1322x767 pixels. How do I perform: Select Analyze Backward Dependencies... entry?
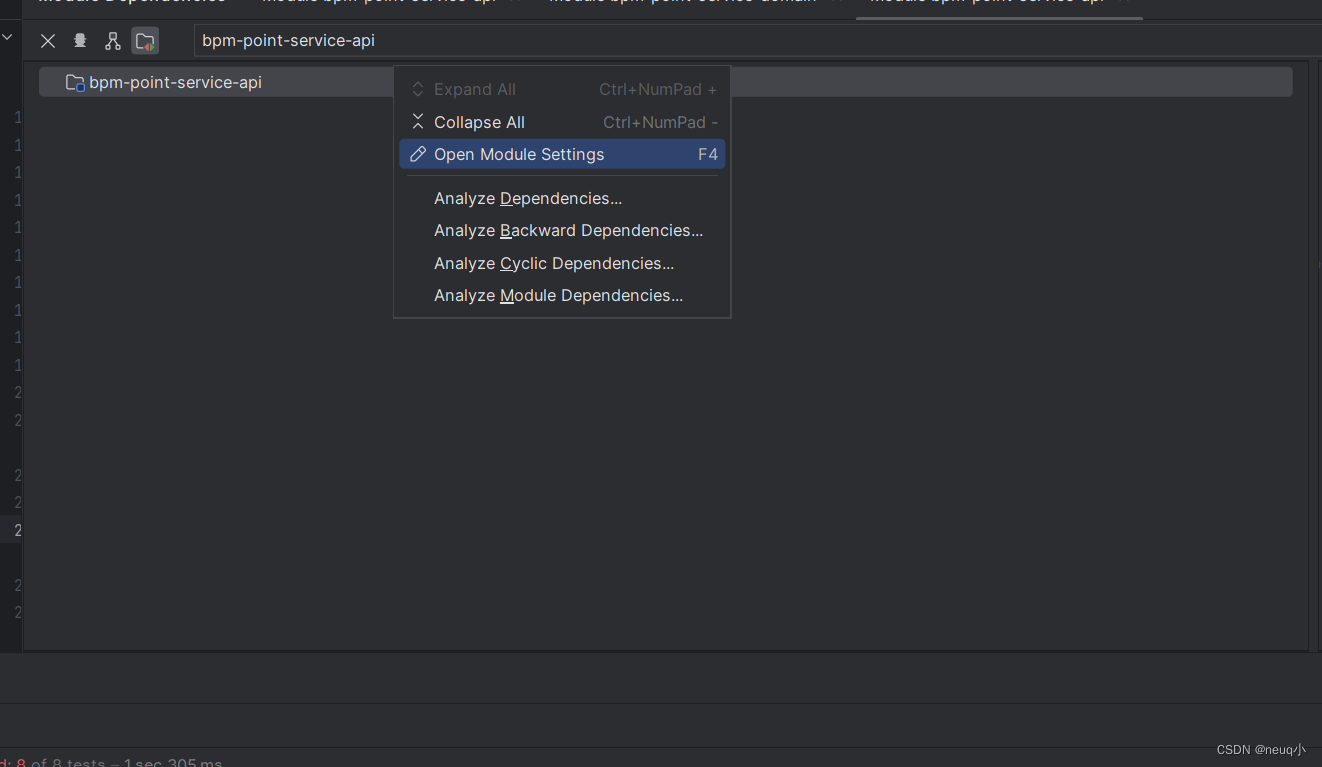[562, 230]
